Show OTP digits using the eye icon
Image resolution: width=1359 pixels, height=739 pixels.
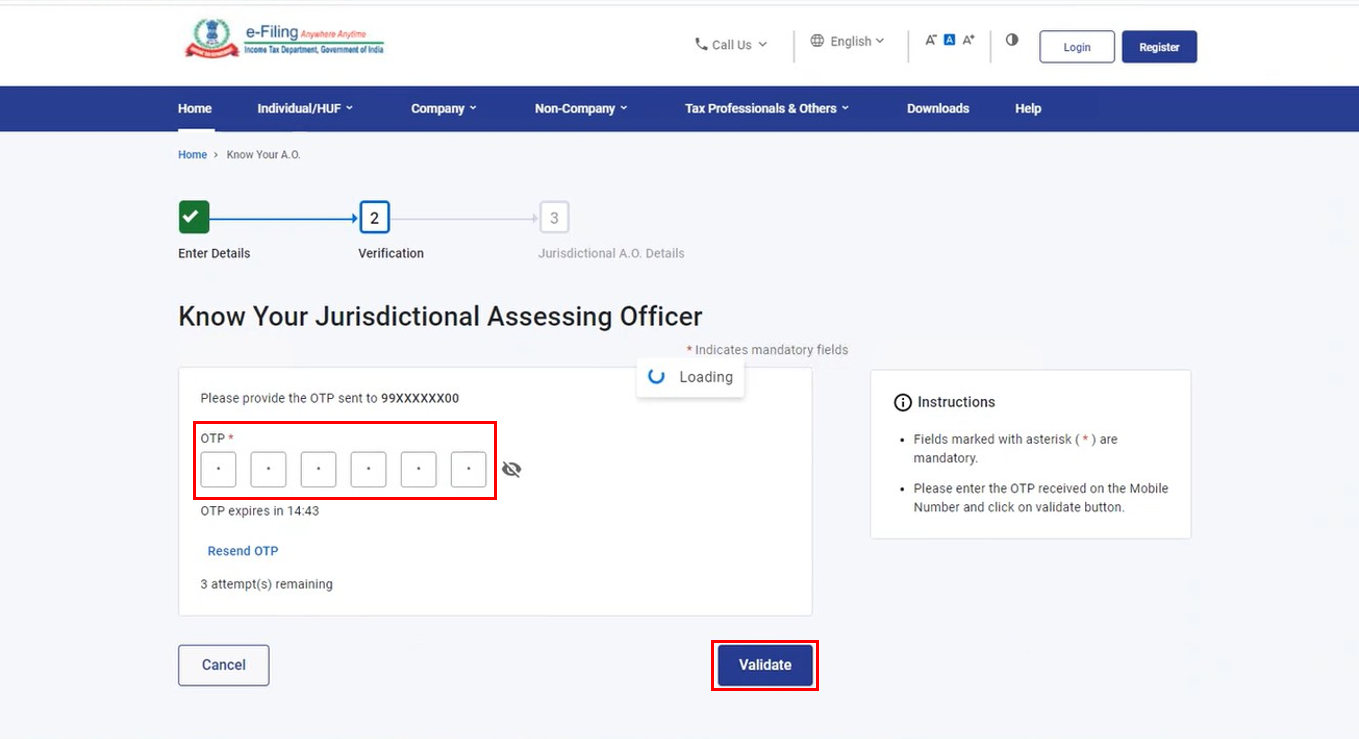pyautogui.click(x=512, y=469)
